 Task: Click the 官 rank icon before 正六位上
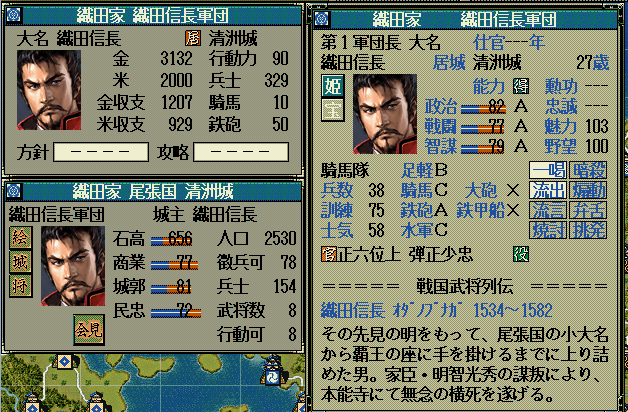pos(329,254)
